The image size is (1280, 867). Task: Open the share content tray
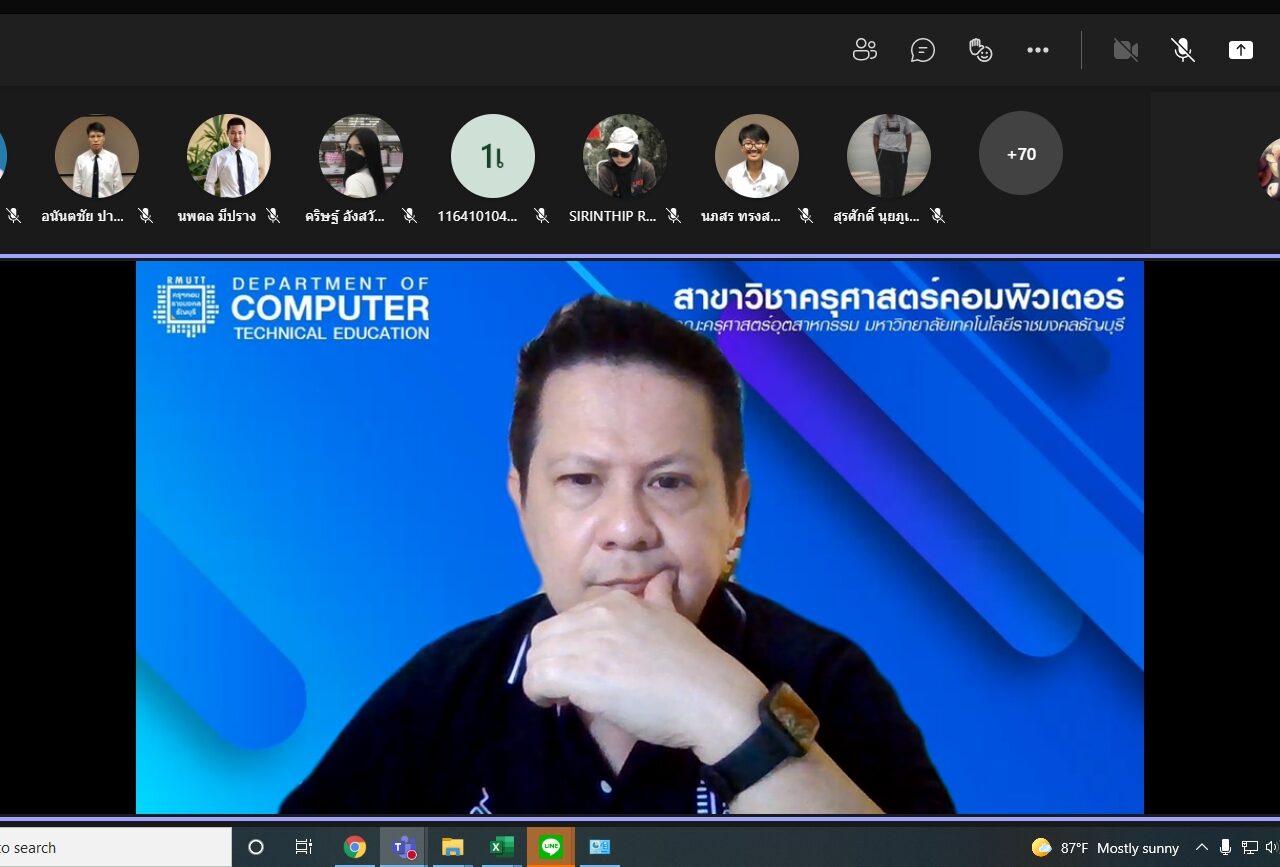click(1241, 50)
